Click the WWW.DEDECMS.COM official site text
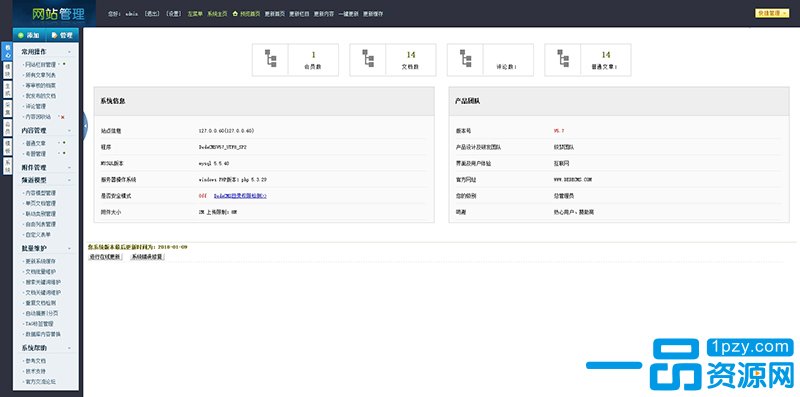800x397 pixels. pyautogui.click(x=573, y=180)
